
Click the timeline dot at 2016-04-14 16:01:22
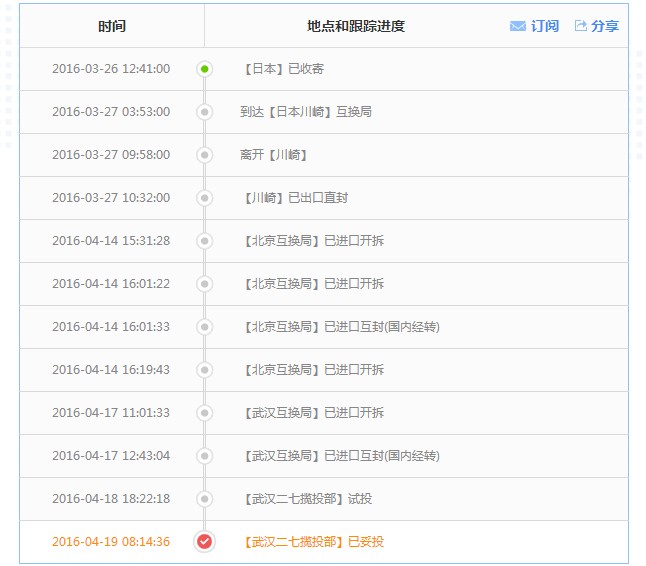coord(204,283)
